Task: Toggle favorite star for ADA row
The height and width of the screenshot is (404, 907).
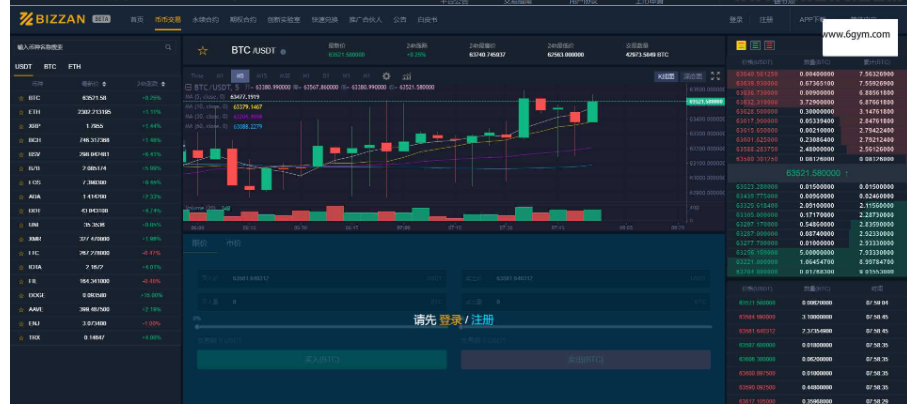Action: pos(21,197)
